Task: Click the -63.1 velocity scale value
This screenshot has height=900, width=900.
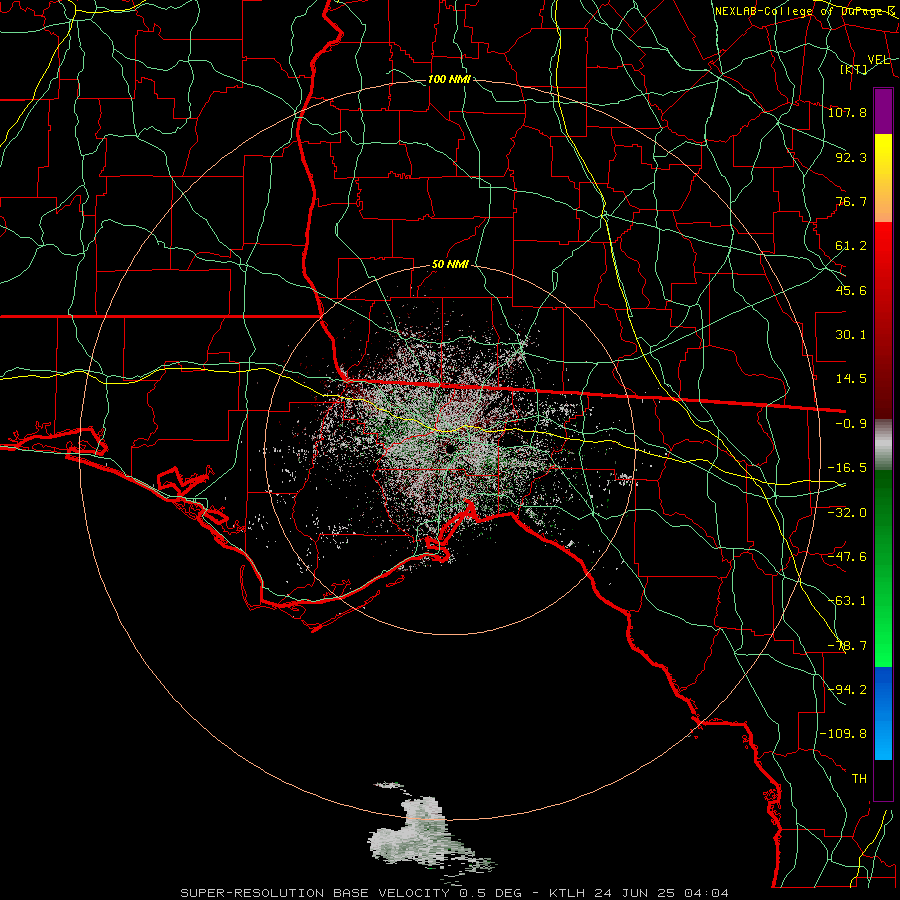Action: pyautogui.click(x=847, y=601)
